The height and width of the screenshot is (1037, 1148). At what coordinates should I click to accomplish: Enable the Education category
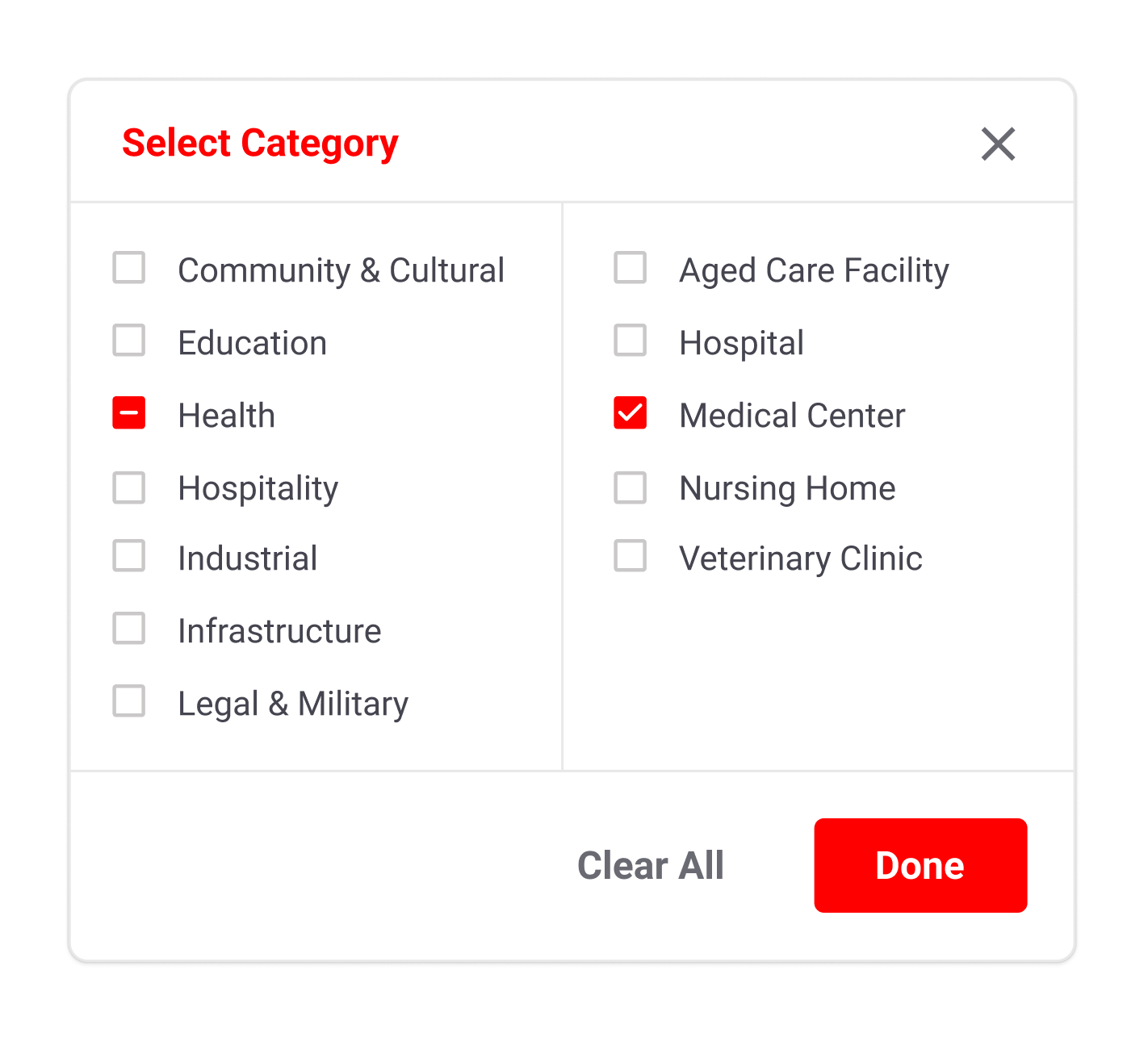pyautogui.click(x=128, y=341)
